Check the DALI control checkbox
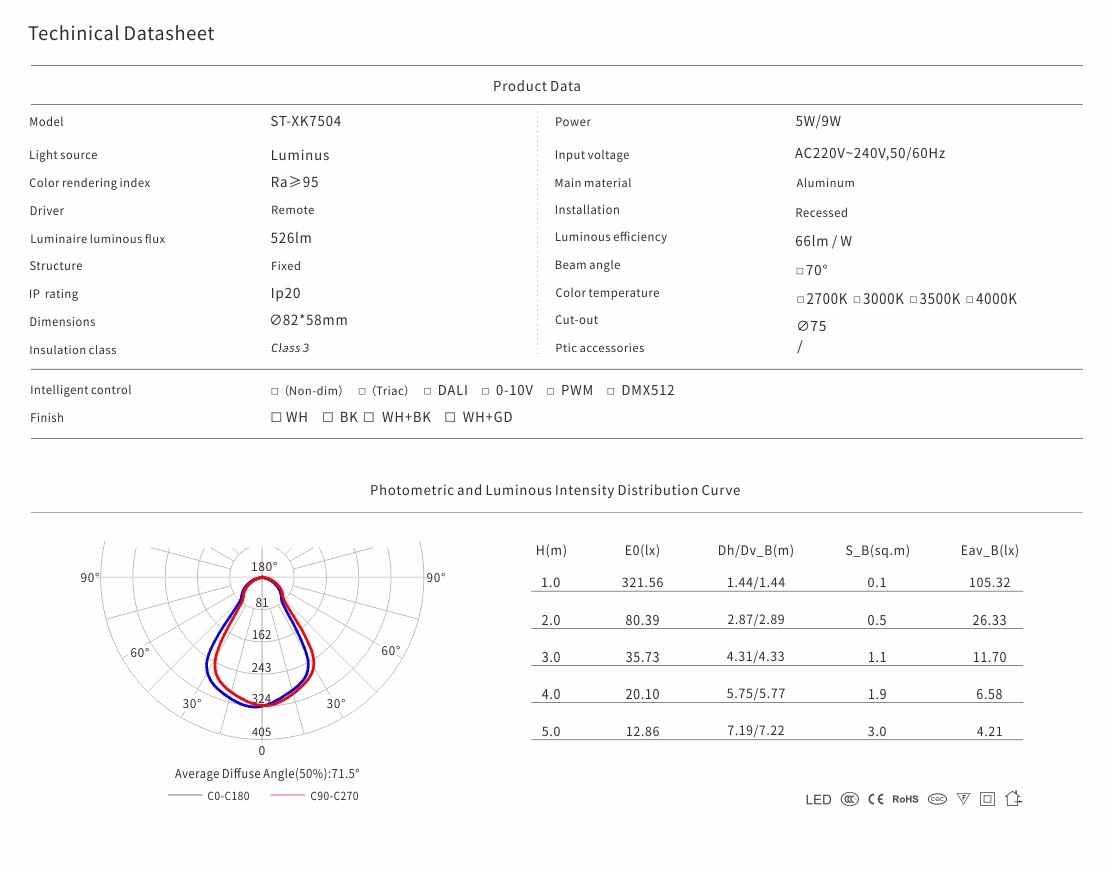Viewport: 1114px width, 872px height. (x=428, y=391)
